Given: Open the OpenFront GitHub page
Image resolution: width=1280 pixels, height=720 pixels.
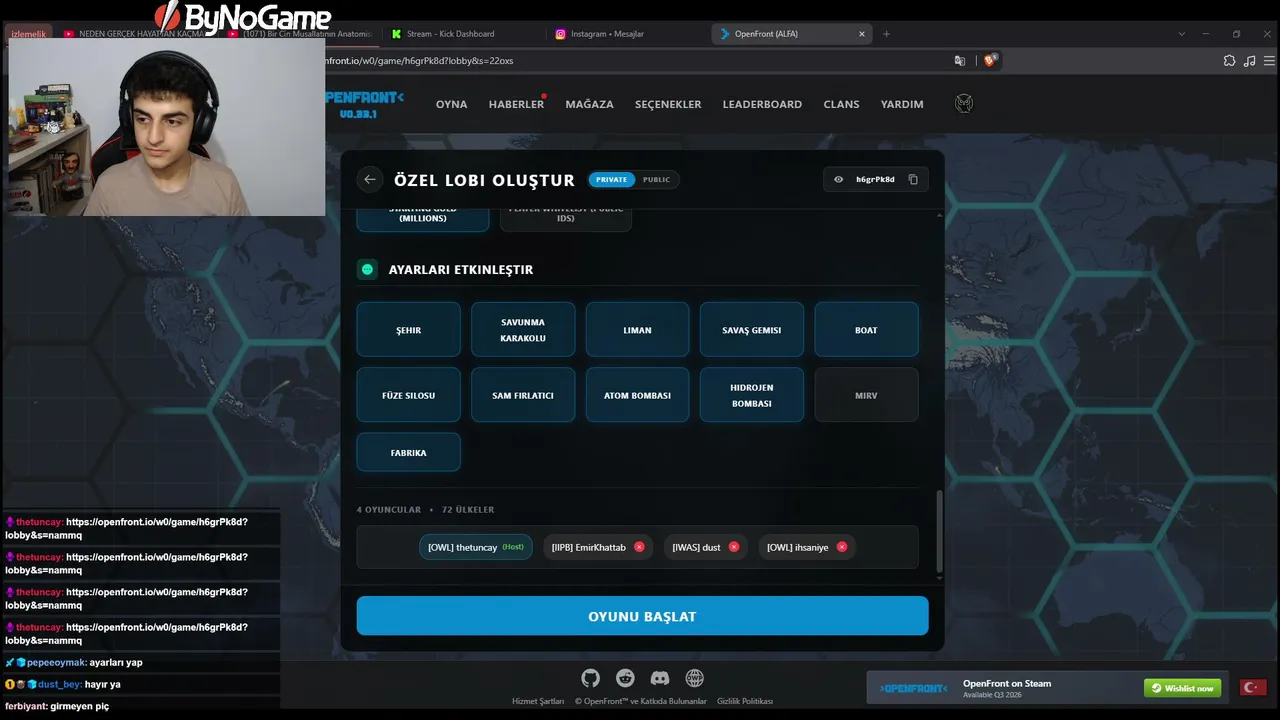Looking at the screenshot, I should click(x=591, y=678).
